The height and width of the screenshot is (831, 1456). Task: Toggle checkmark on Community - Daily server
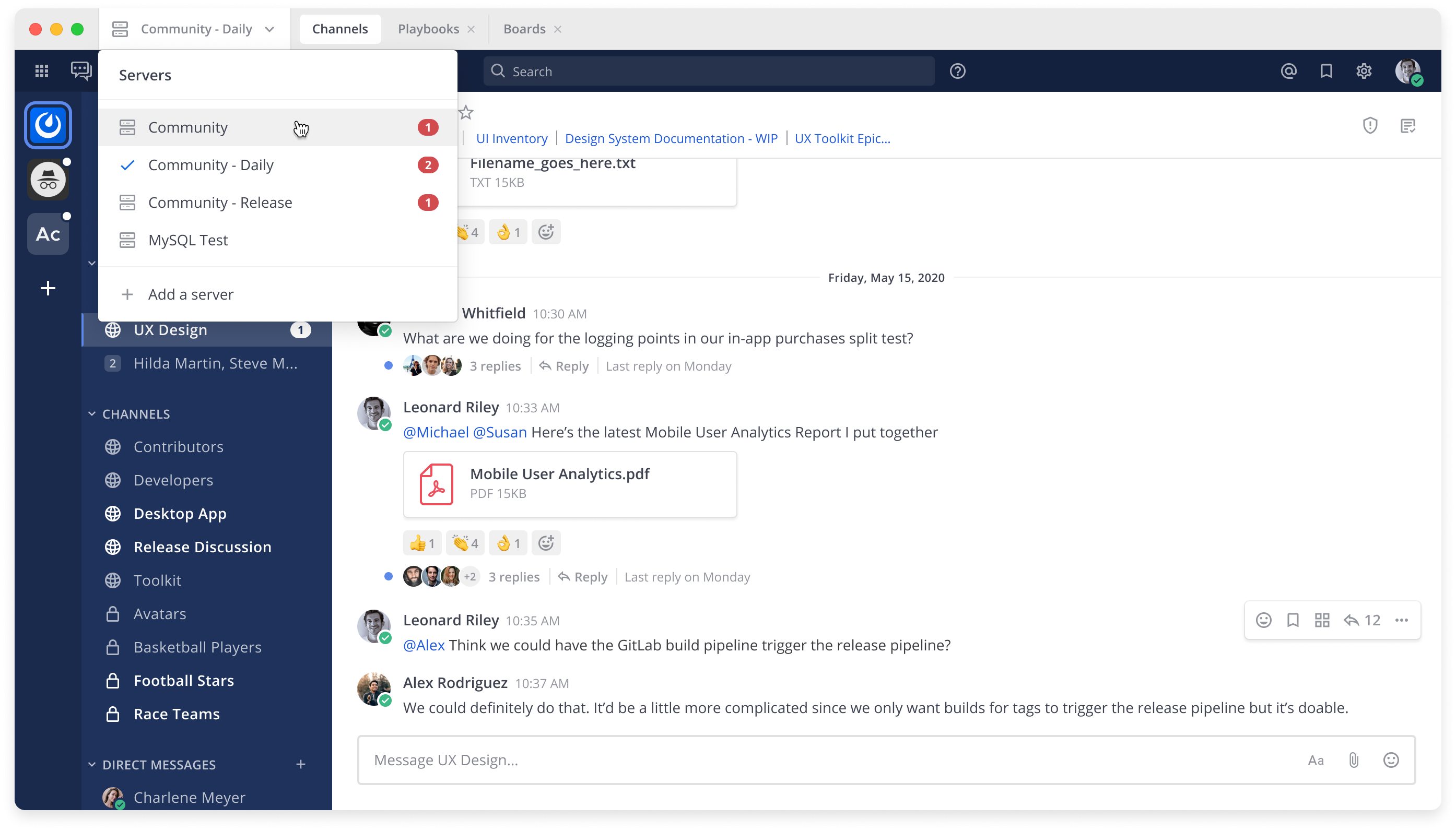click(126, 164)
